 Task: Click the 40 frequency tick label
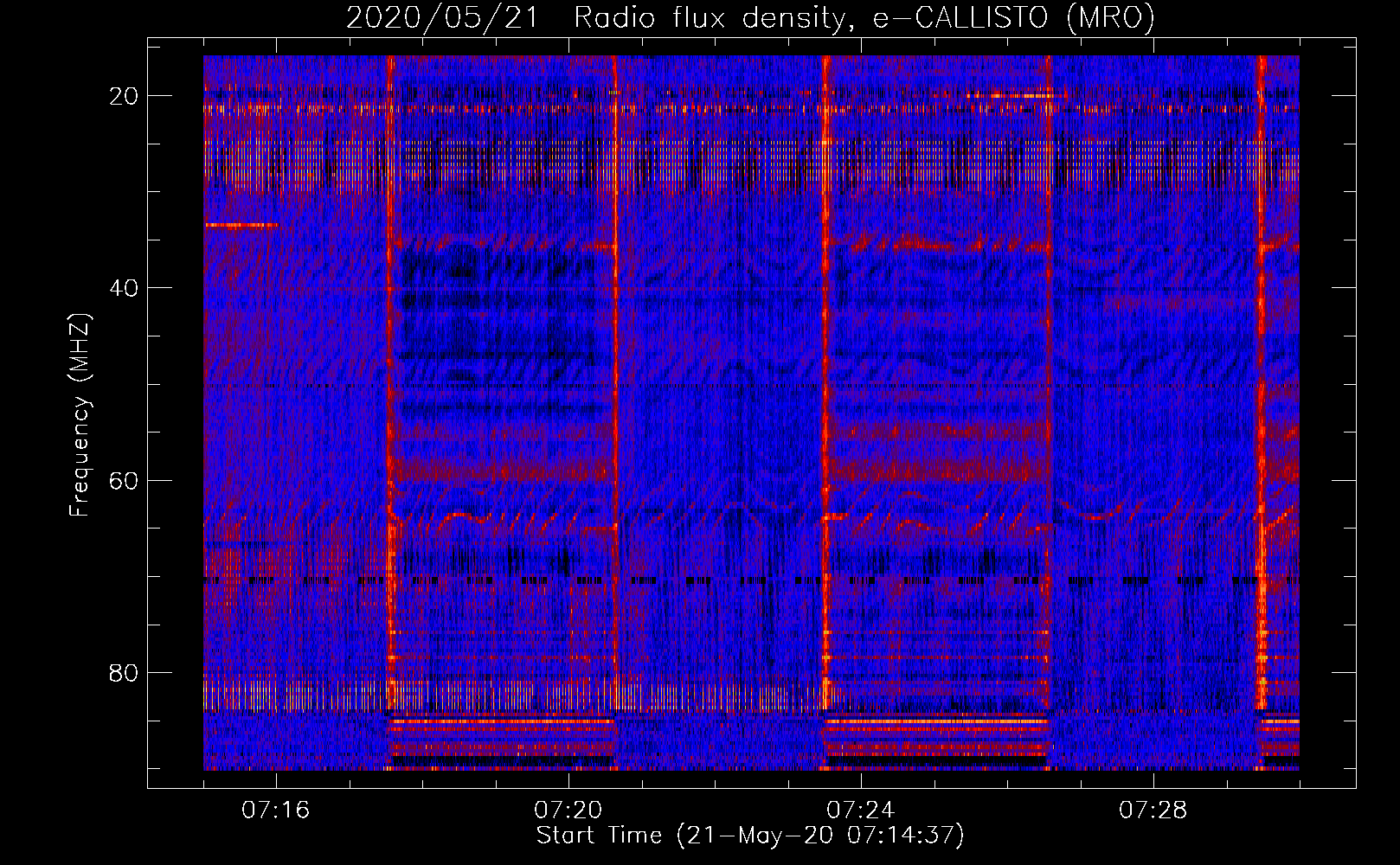click(x=125, y=288)
